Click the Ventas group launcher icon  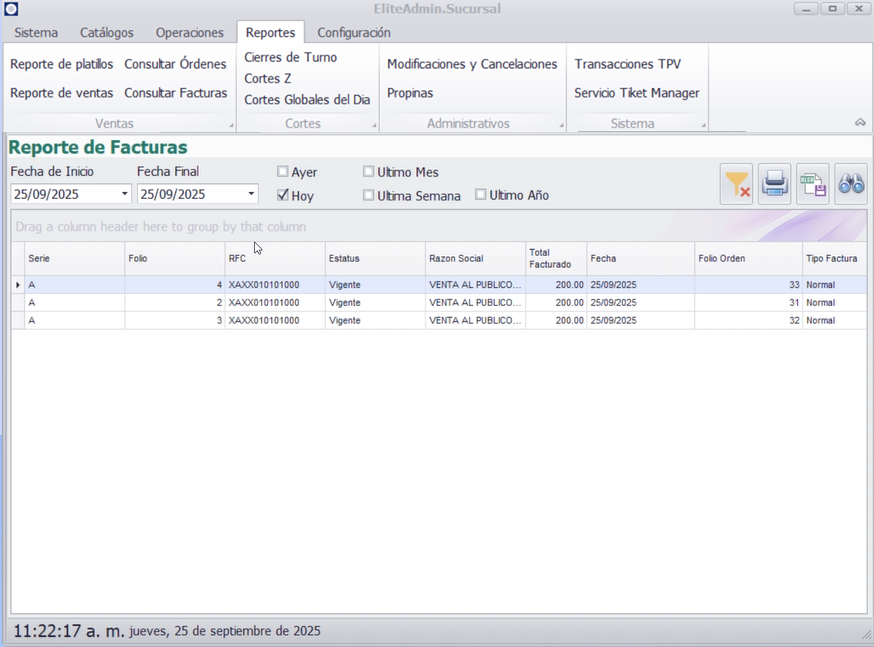tap(231, 126)
